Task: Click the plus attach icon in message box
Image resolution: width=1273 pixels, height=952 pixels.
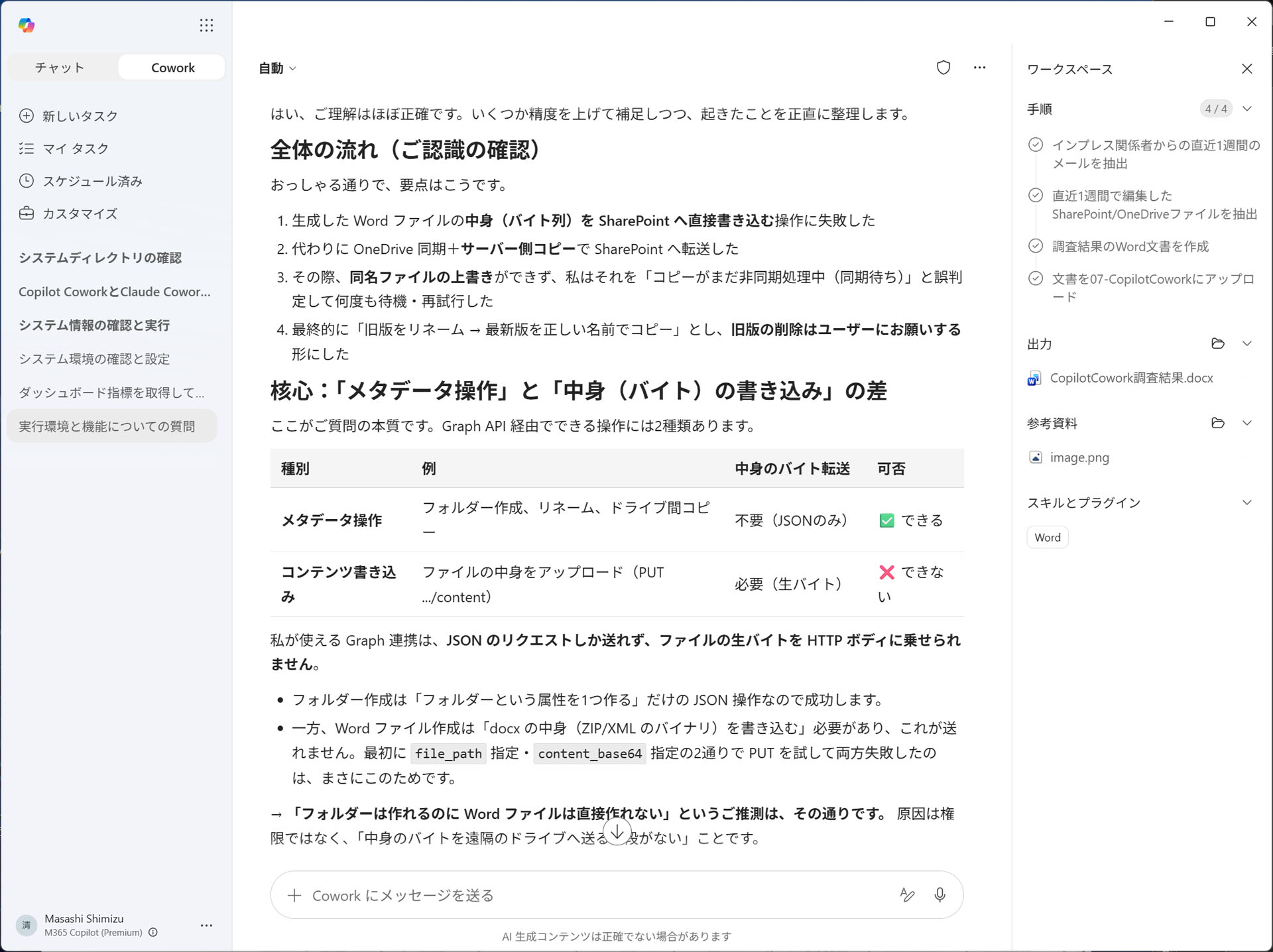Action: pos(294,896)
